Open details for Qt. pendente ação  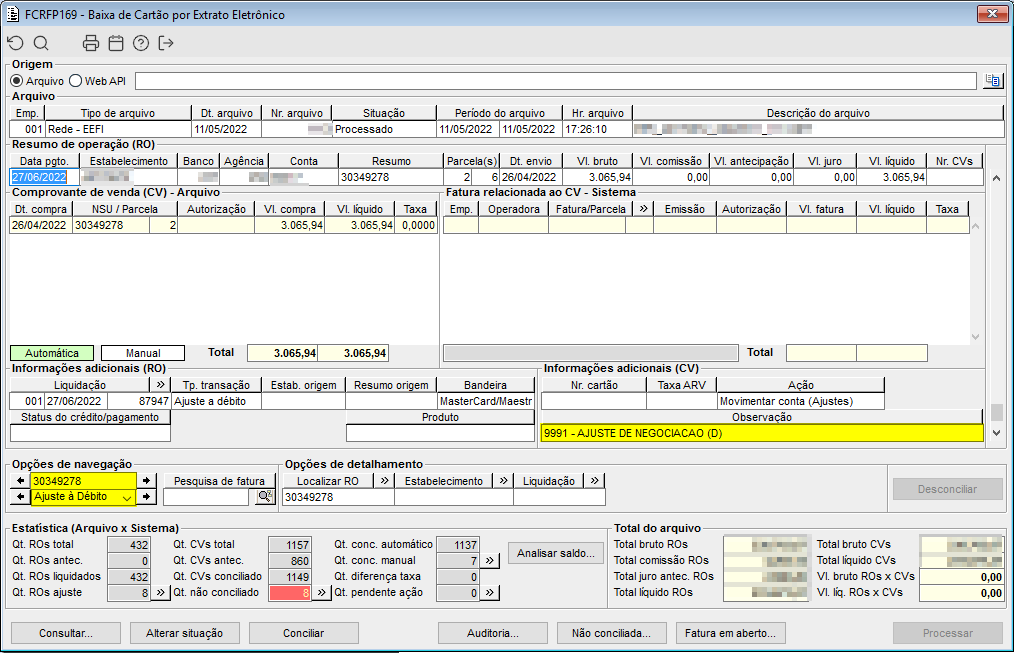point(490,592)
